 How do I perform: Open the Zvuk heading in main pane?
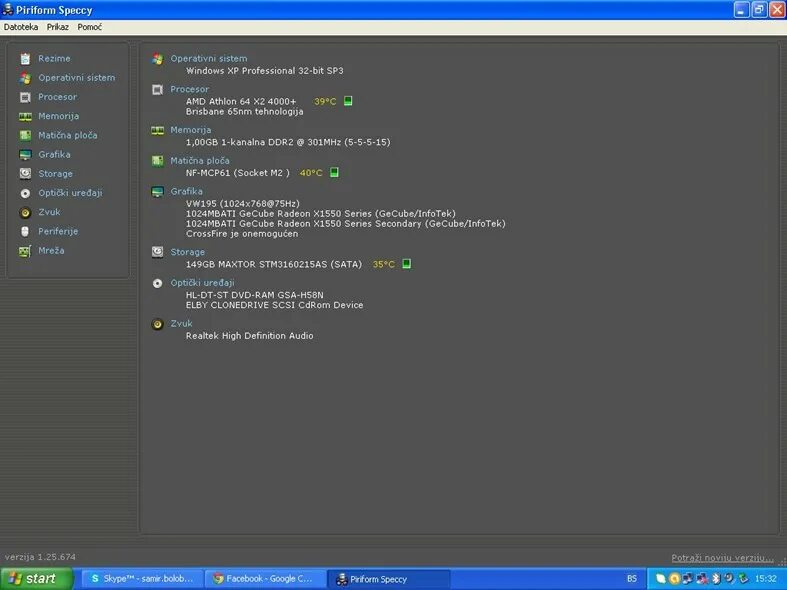[181, 323]
